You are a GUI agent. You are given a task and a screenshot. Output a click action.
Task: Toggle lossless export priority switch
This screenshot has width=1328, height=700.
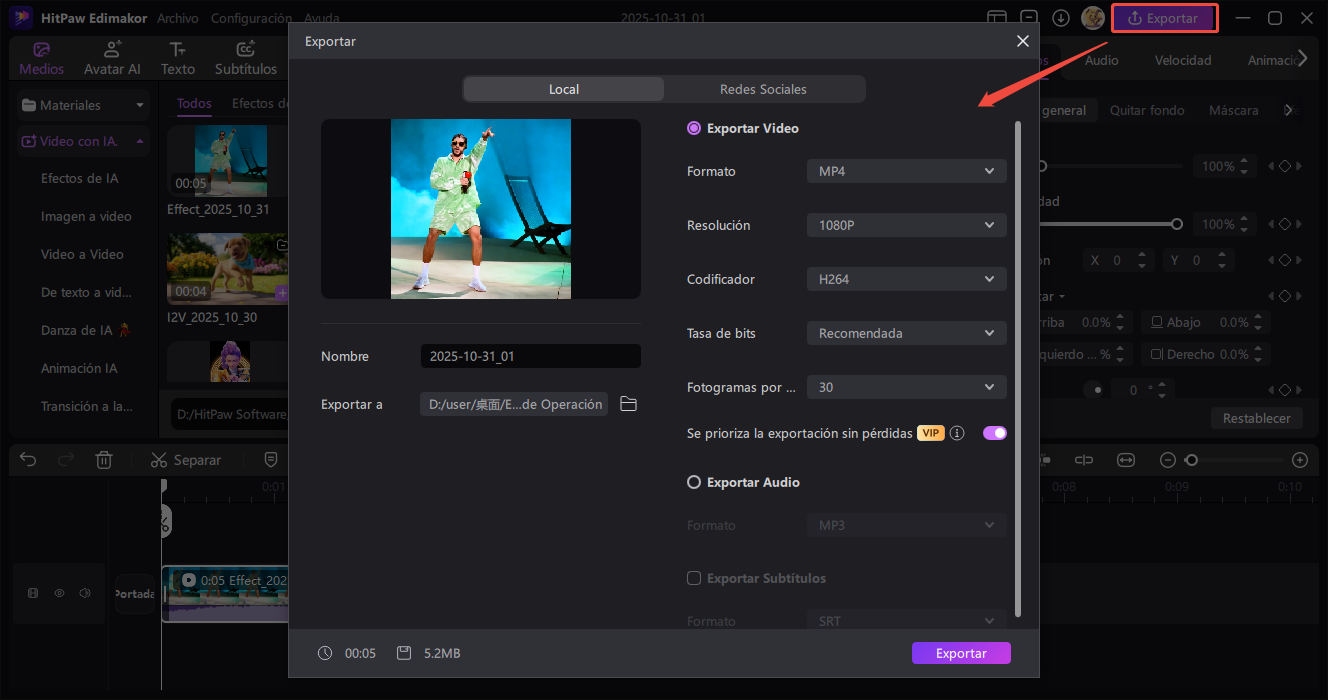pyautogui.click(x=994, y=433)
